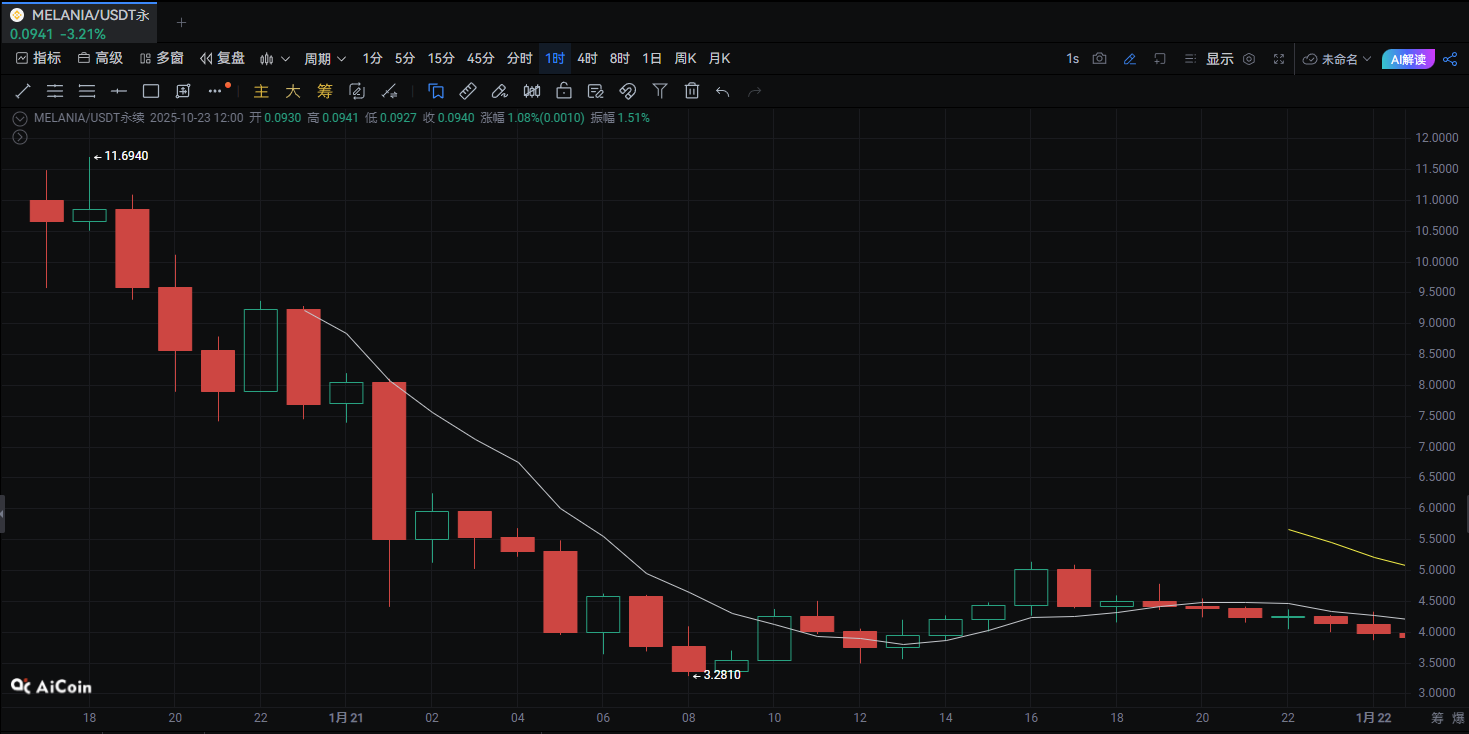Screen dimensions: 1469x734
Task: Toggle the blue pencil drawing mode
Action: tap(1129, 59)
